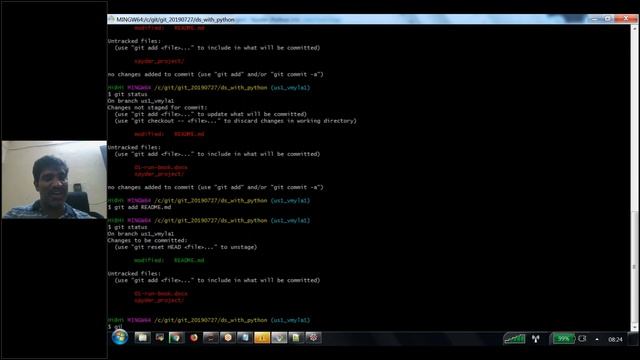
Task: Click the MINGW64 terminal title bar text
Action: (176, 19)
